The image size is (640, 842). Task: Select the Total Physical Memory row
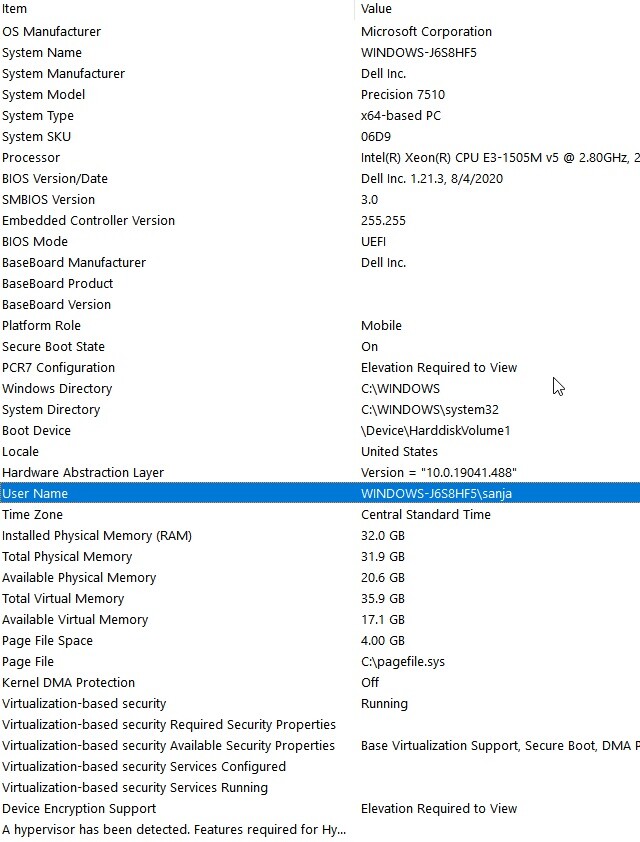click(x=320, y=556)
